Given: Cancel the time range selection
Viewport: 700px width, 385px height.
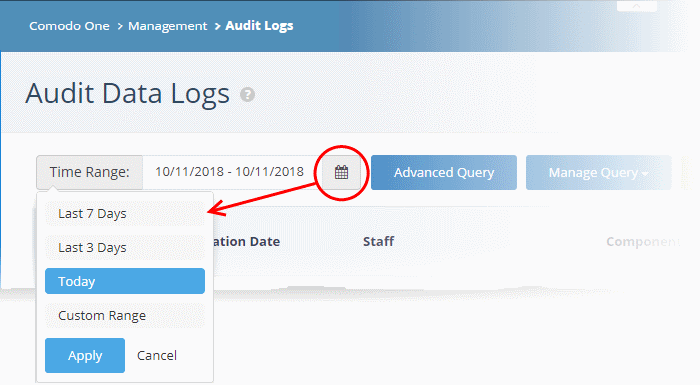Looking at the screenshot, I should [x=157, y=356].
